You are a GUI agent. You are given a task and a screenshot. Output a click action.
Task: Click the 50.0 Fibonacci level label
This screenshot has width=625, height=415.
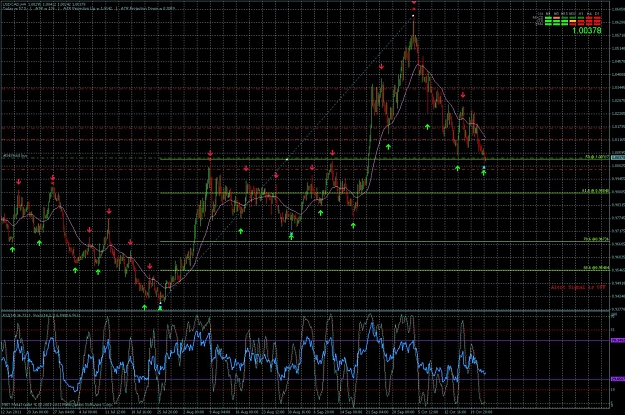pos(597,157)
